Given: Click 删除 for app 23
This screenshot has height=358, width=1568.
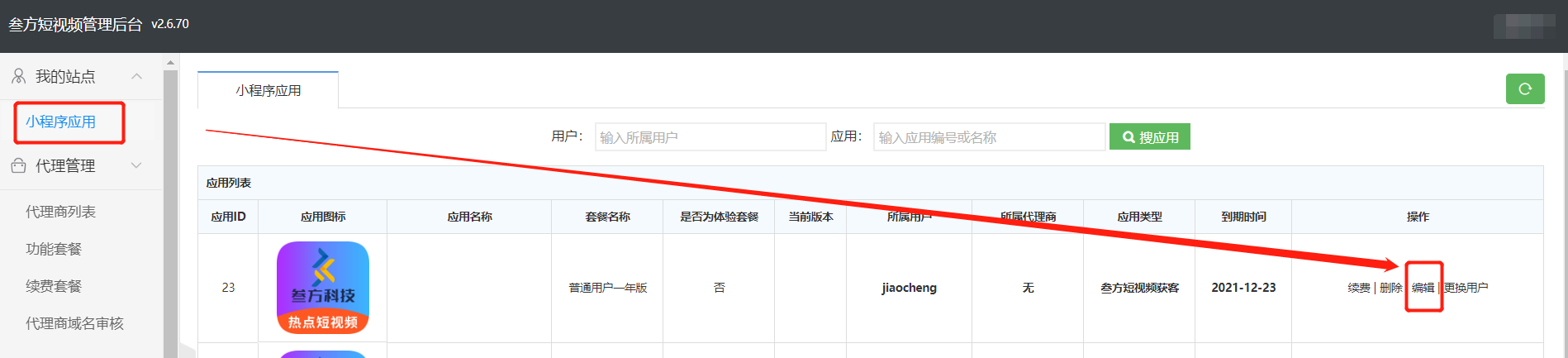Looking at the screenshot, I should (x=1391, y=288).
